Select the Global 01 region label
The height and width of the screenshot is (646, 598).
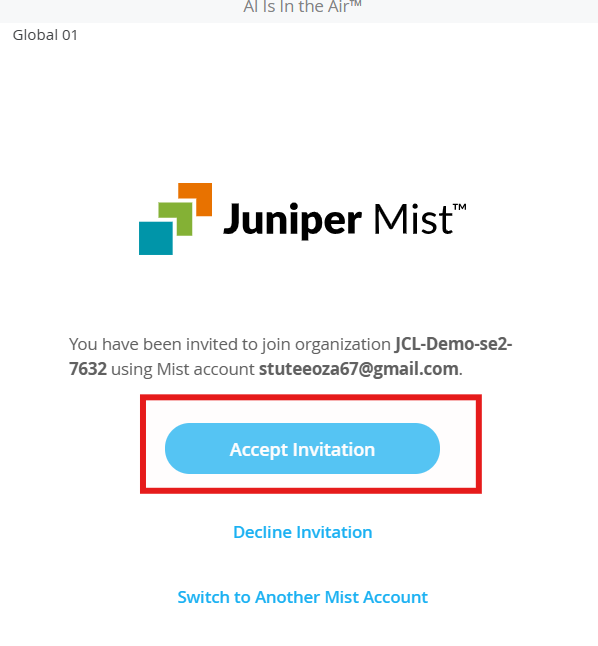click(45, 35)
